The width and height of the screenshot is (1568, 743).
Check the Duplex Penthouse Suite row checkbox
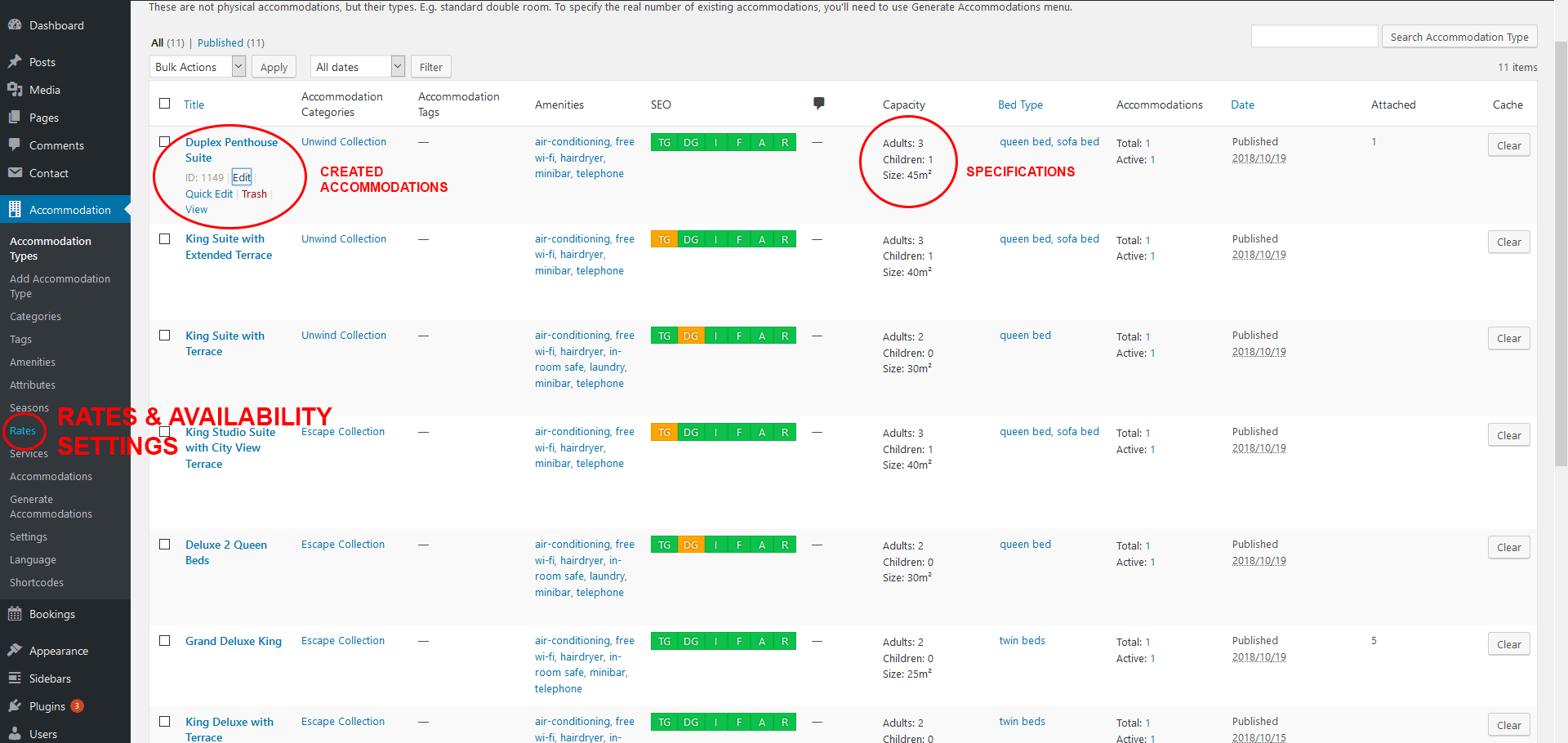pos(165,141)
